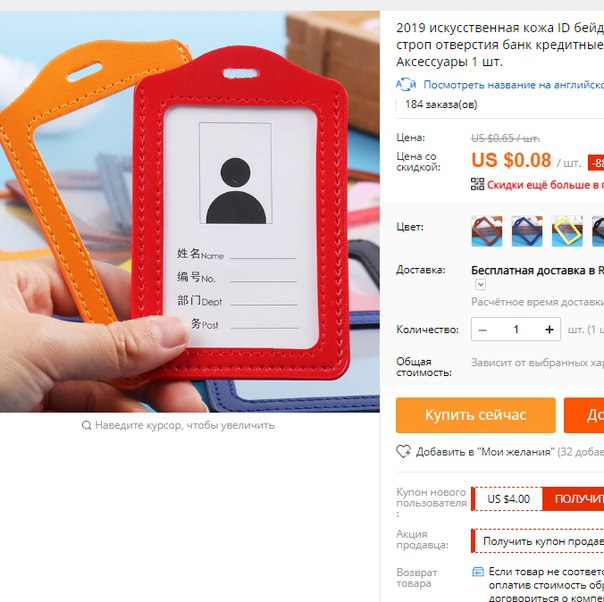Click the heart icon to add to wishlist
Viewport: 604px width, 602px height.
(x=403, y=451)
